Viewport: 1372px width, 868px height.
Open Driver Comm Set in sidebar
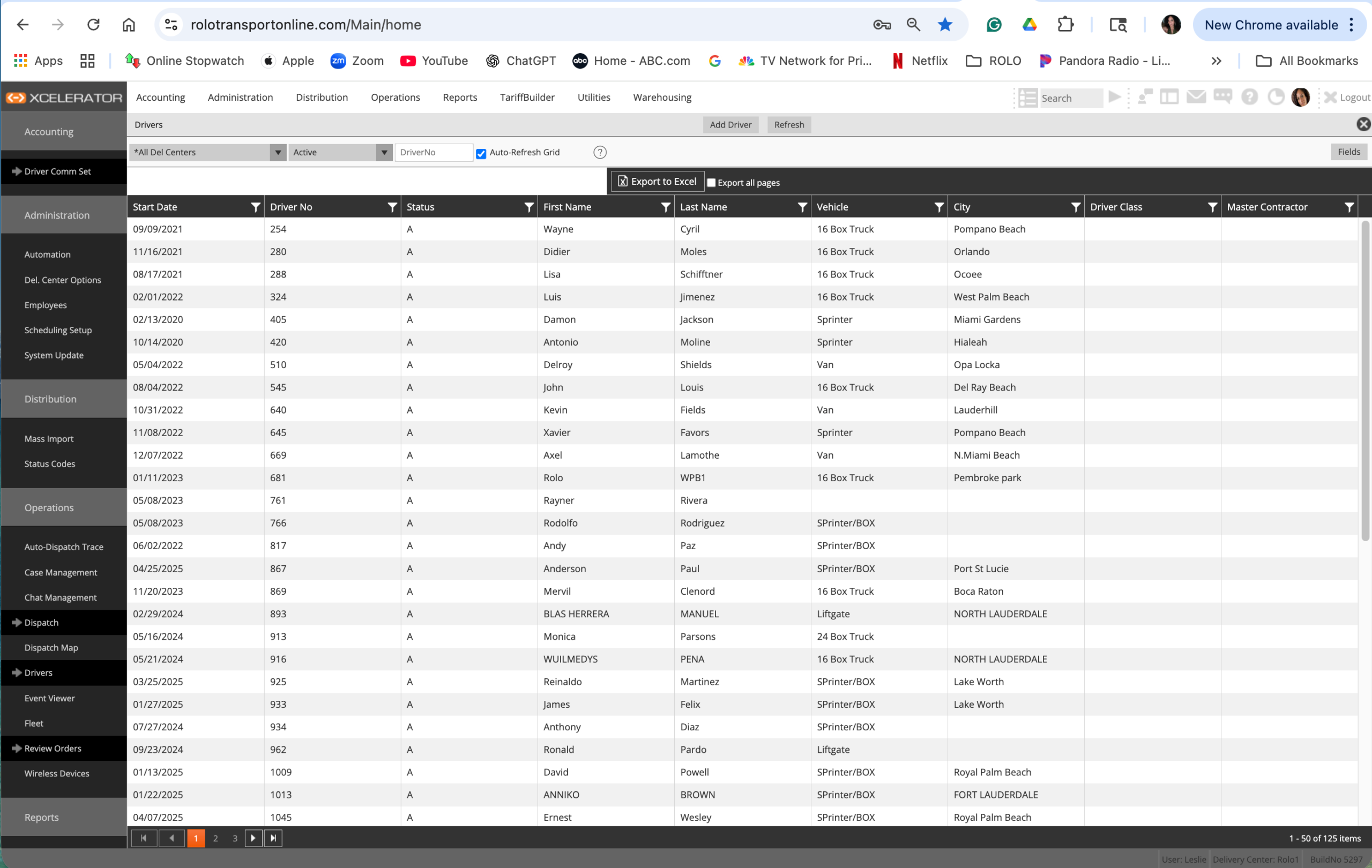tap(64, 171)
